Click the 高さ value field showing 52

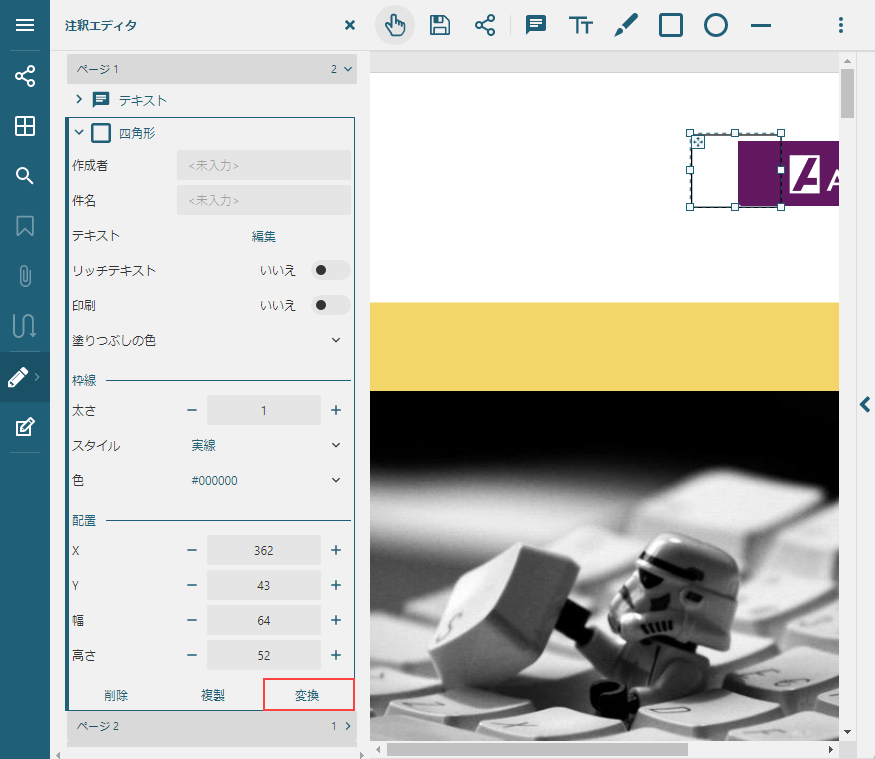(x=263, y=655)
